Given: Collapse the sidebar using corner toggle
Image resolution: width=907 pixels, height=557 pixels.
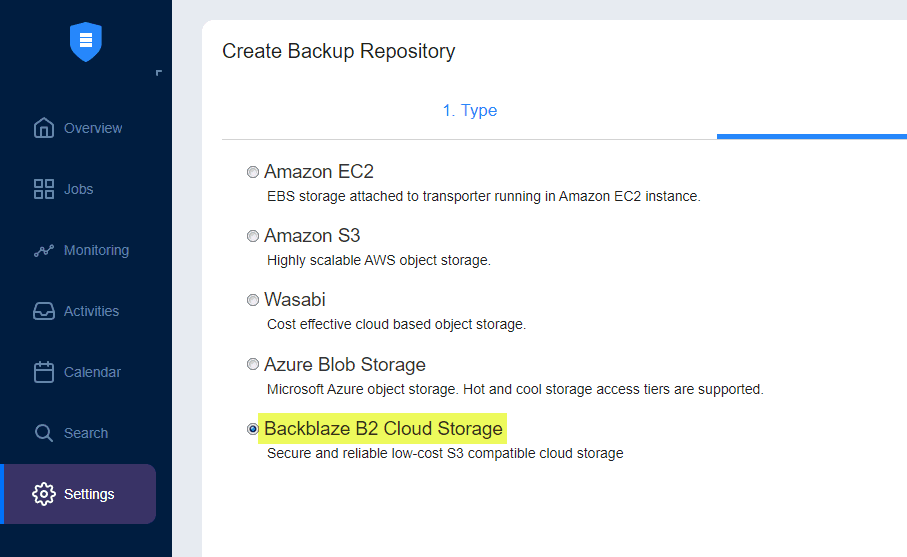Looking at the screenshot, I should pos(158,73).
